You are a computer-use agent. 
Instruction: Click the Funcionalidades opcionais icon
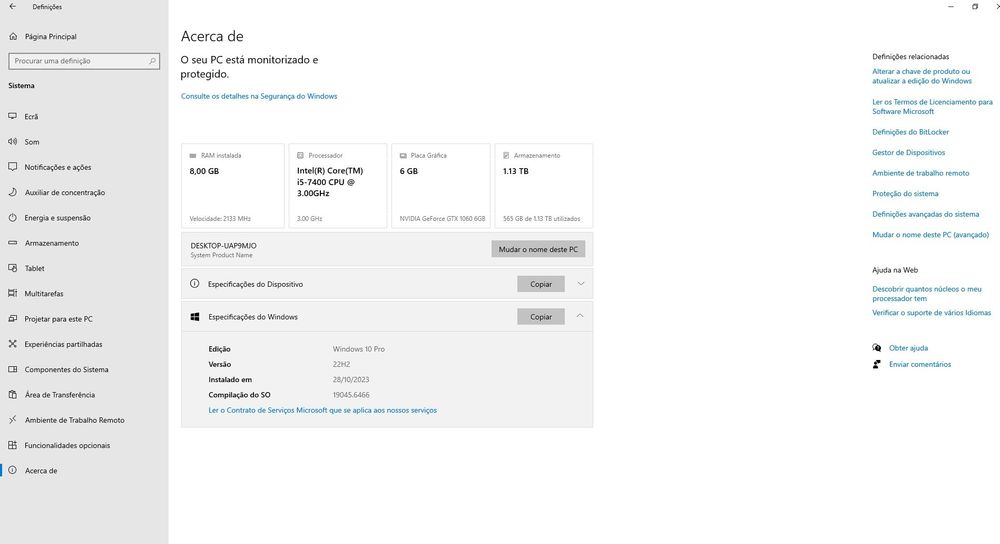pyautogui.click(x=13, y=445)
